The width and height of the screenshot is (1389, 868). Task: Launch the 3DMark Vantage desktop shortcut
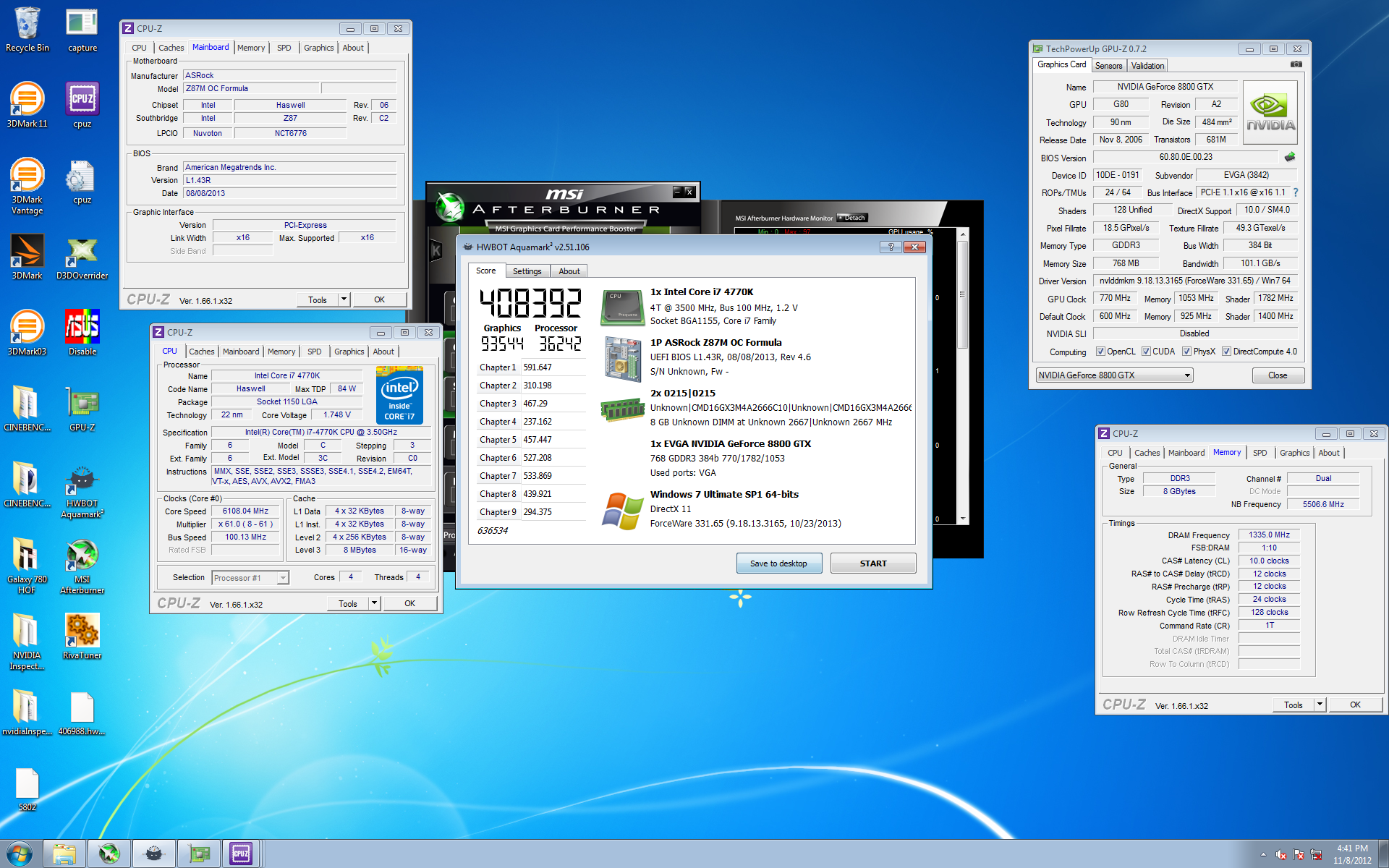click(x=27, y=187)
